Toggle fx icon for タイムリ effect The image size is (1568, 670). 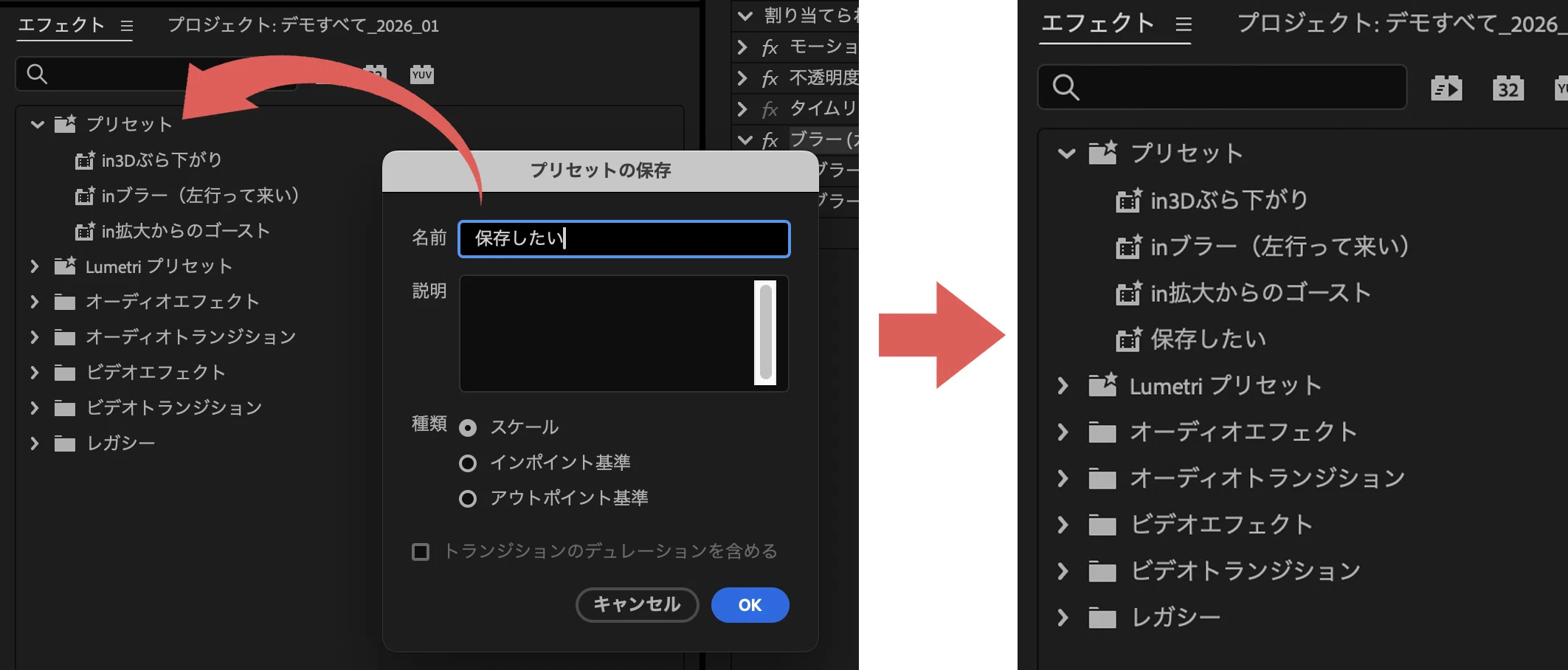pyautogui.click(x=770, y=110)
